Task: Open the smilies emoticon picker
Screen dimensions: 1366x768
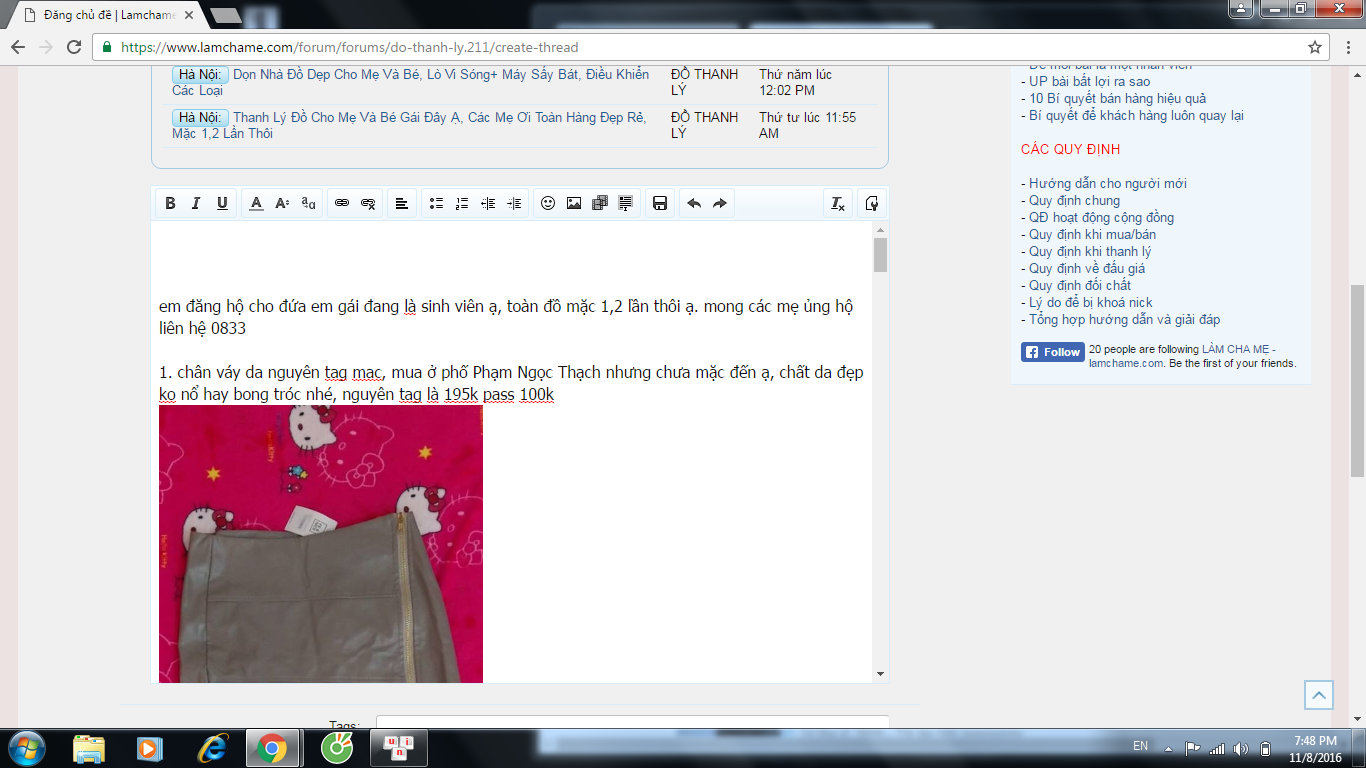Action: (x=548, y=203)
